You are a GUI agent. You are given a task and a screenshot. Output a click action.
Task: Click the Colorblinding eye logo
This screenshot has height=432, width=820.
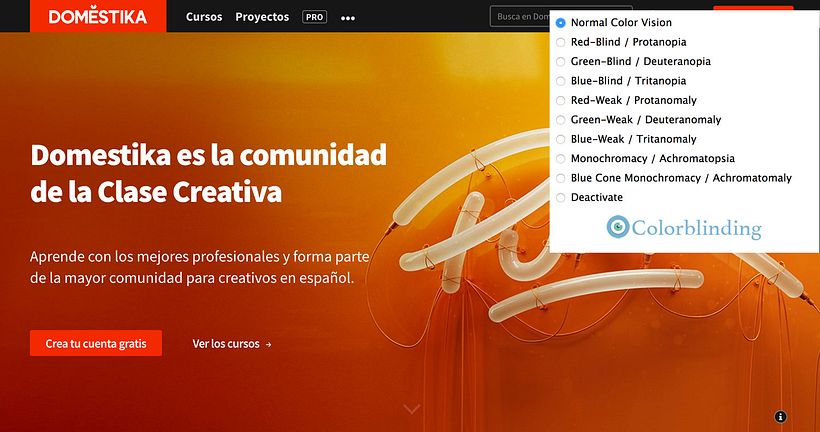pos(618,226)
